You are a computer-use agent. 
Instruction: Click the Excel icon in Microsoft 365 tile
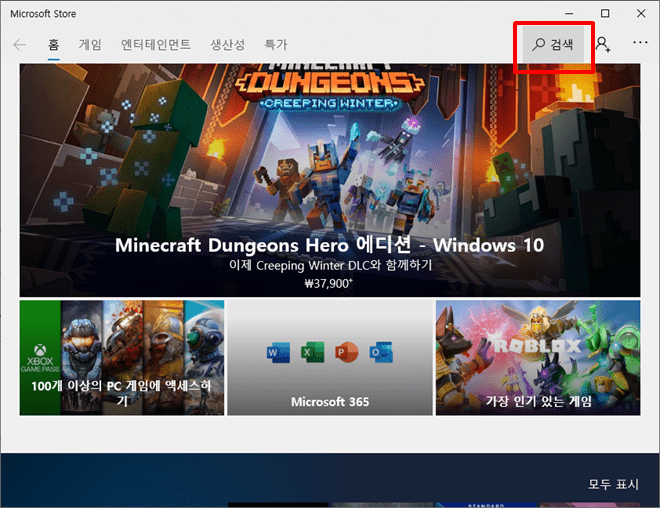(312, 352)
